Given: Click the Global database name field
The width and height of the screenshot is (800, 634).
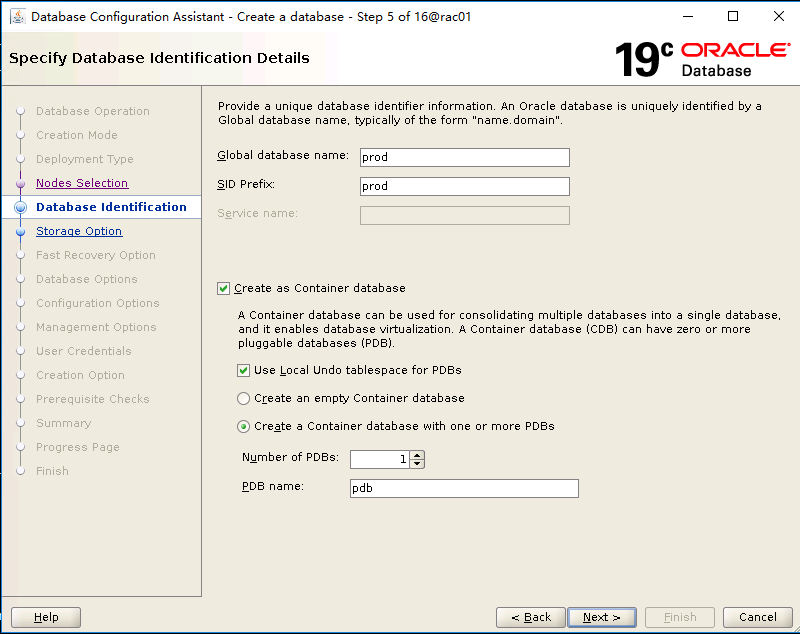Looking at the screenshot, I should pyautogui.click(x=464, y=157).
